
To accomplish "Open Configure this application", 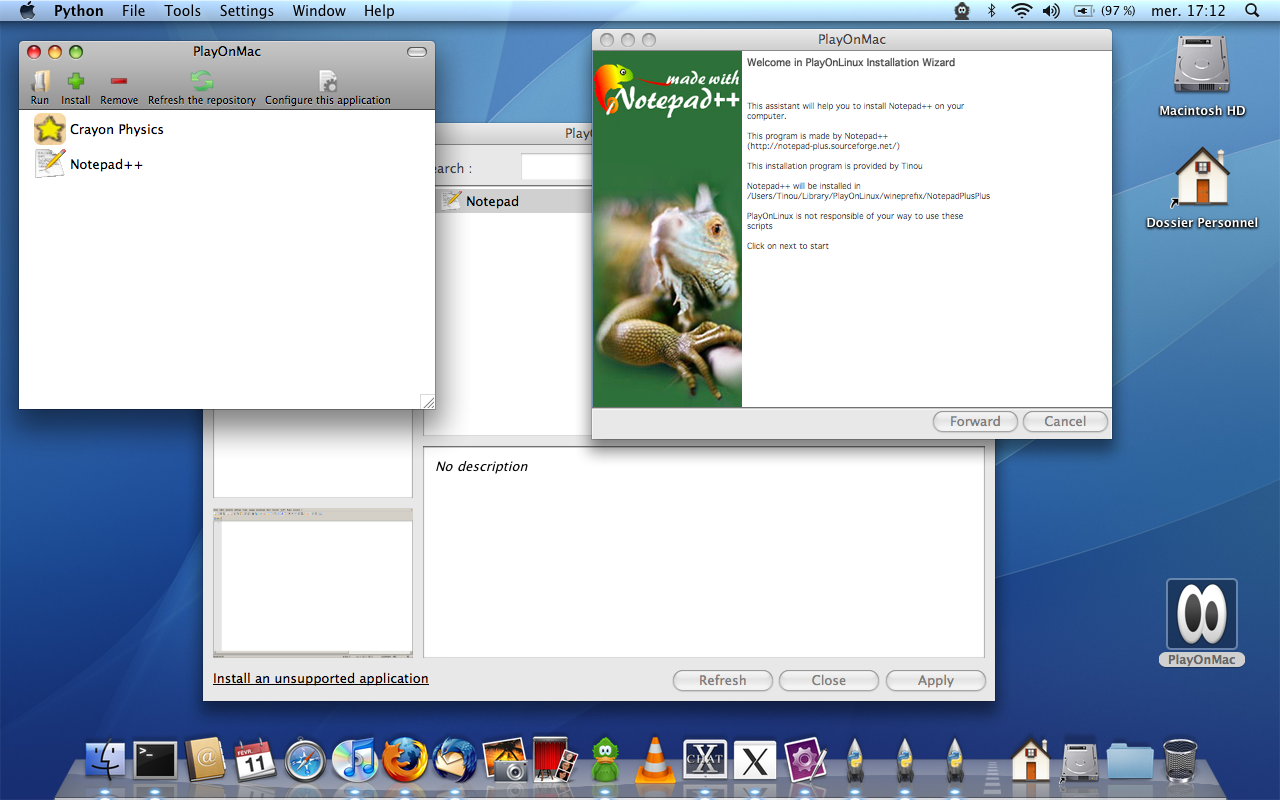I will (327, 84).
